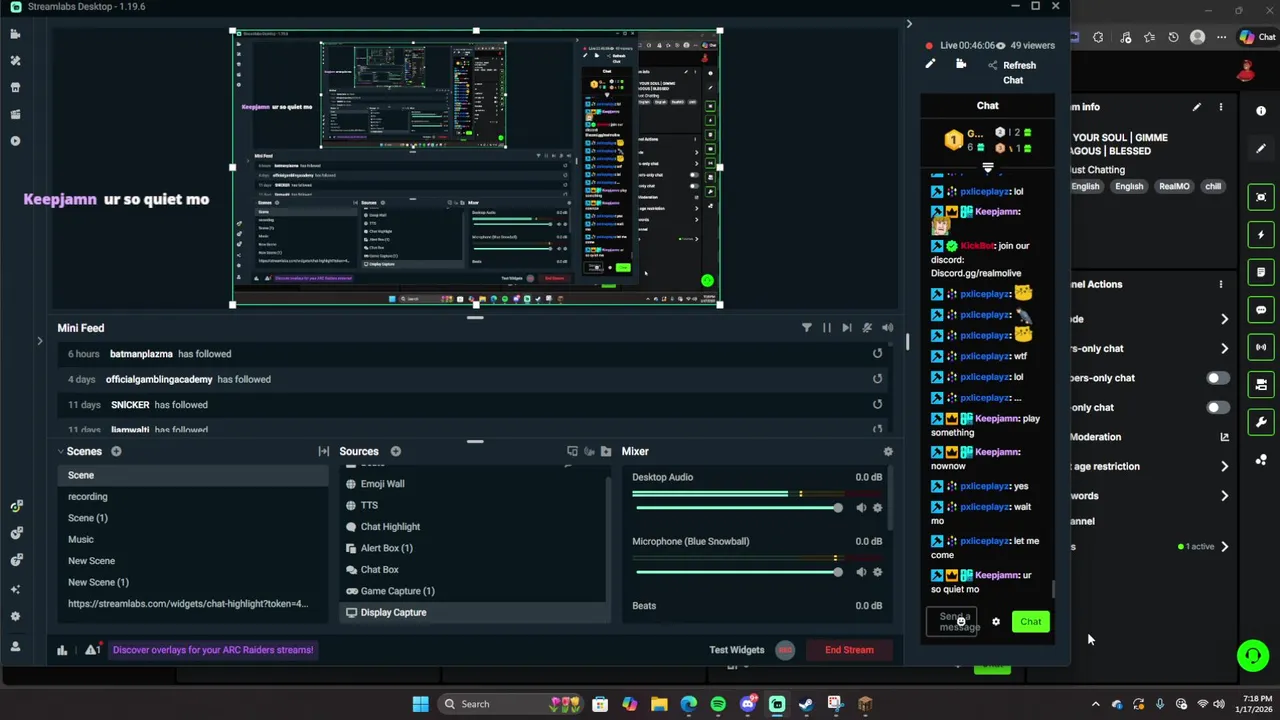
Task: Select the 'Game Capture (1)' source
Action: (474, 591)
